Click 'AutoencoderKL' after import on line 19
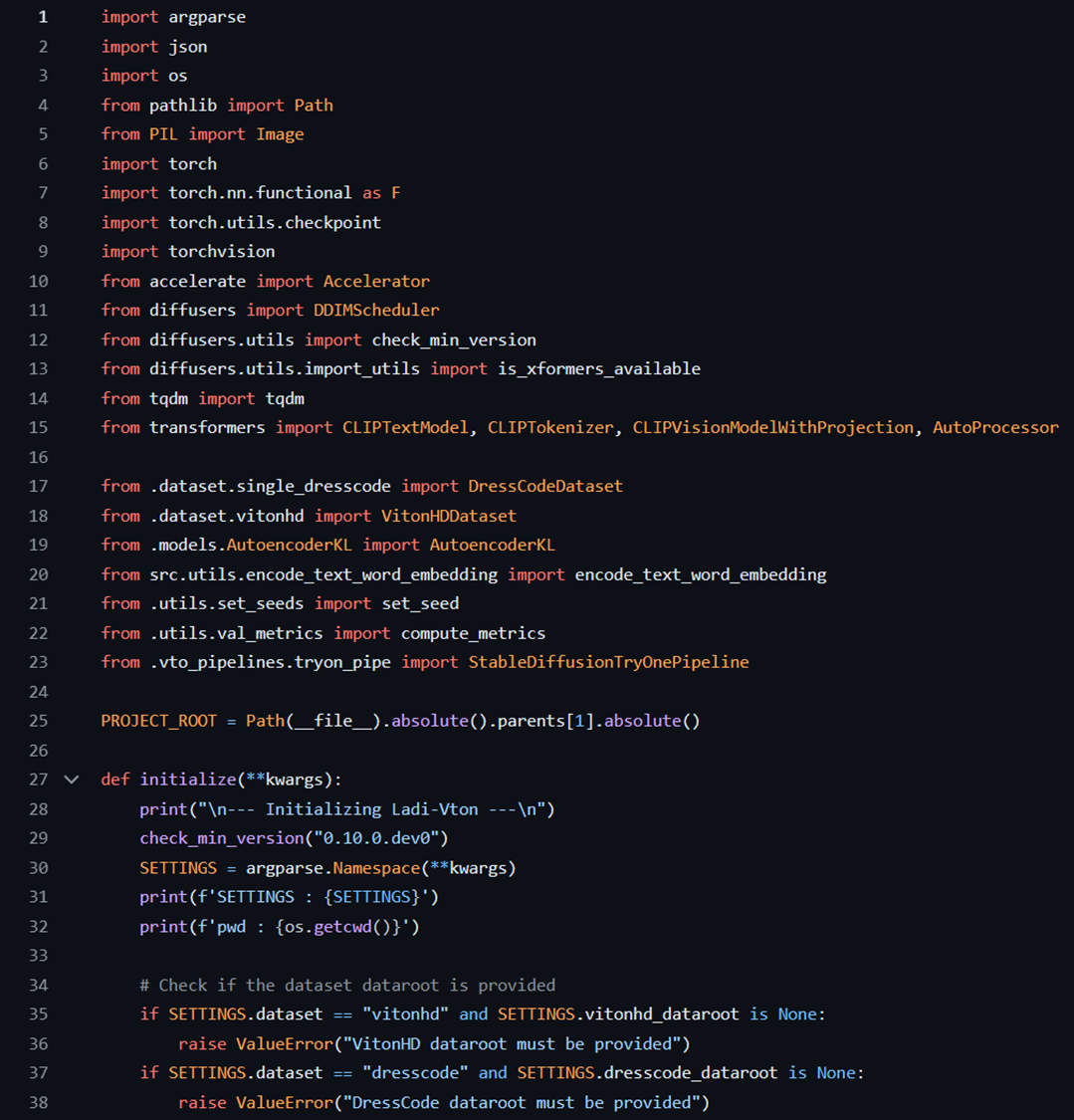Viewport: 1074px width, 1120px height. click(492, 545)
